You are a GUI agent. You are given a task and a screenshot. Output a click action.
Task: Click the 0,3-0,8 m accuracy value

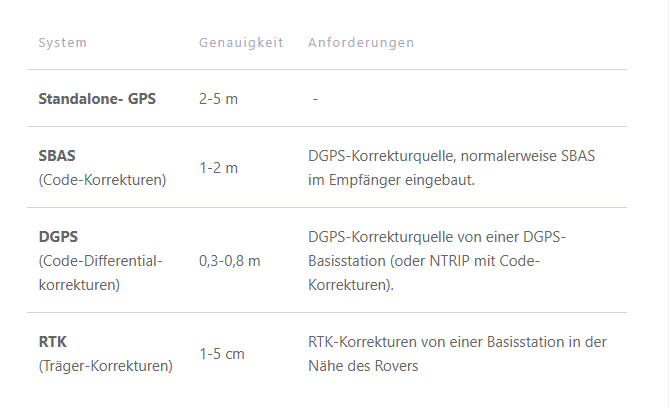(230, 261)
